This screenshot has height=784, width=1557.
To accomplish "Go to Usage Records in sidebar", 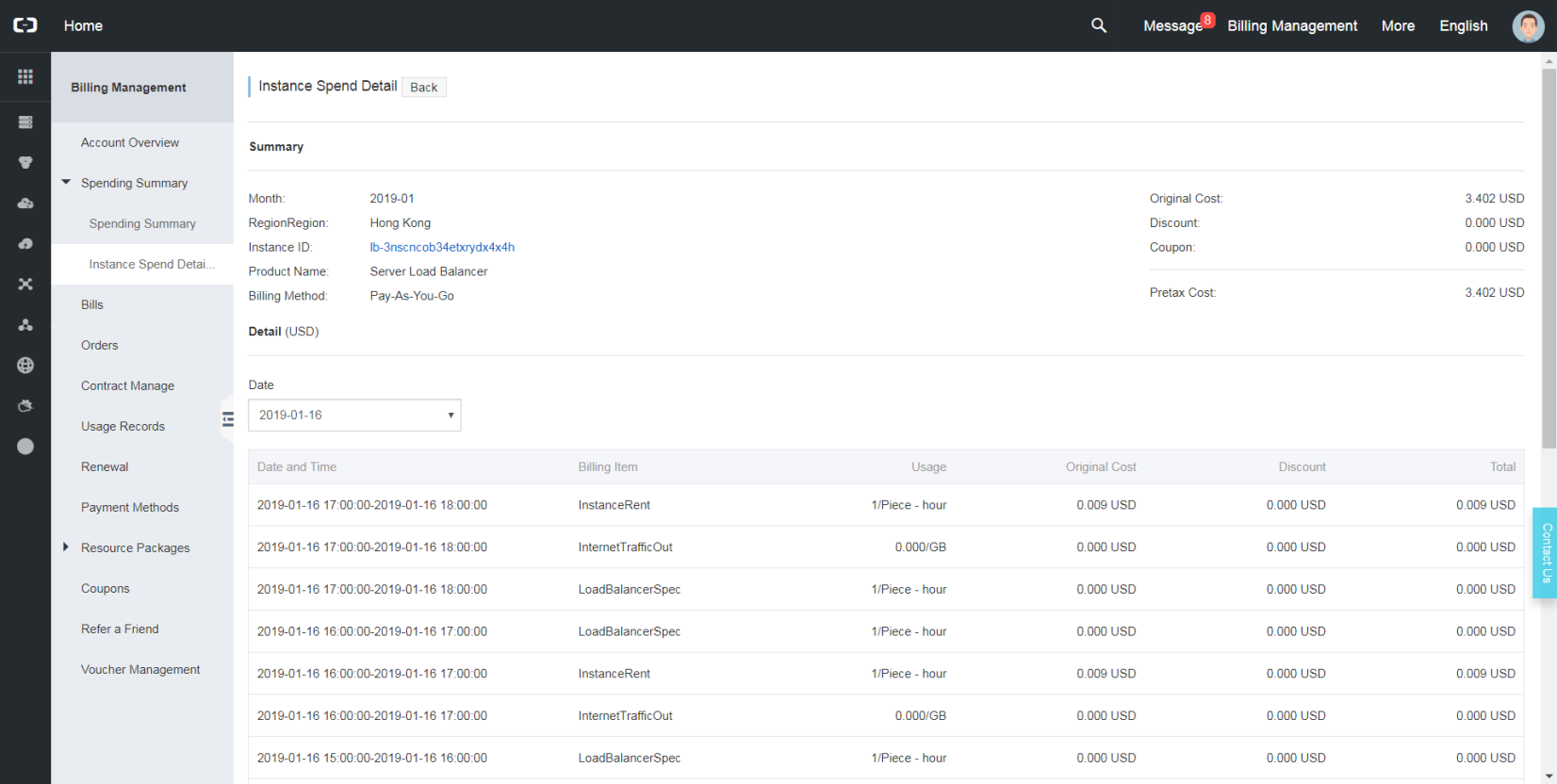I will click(123, 427).
